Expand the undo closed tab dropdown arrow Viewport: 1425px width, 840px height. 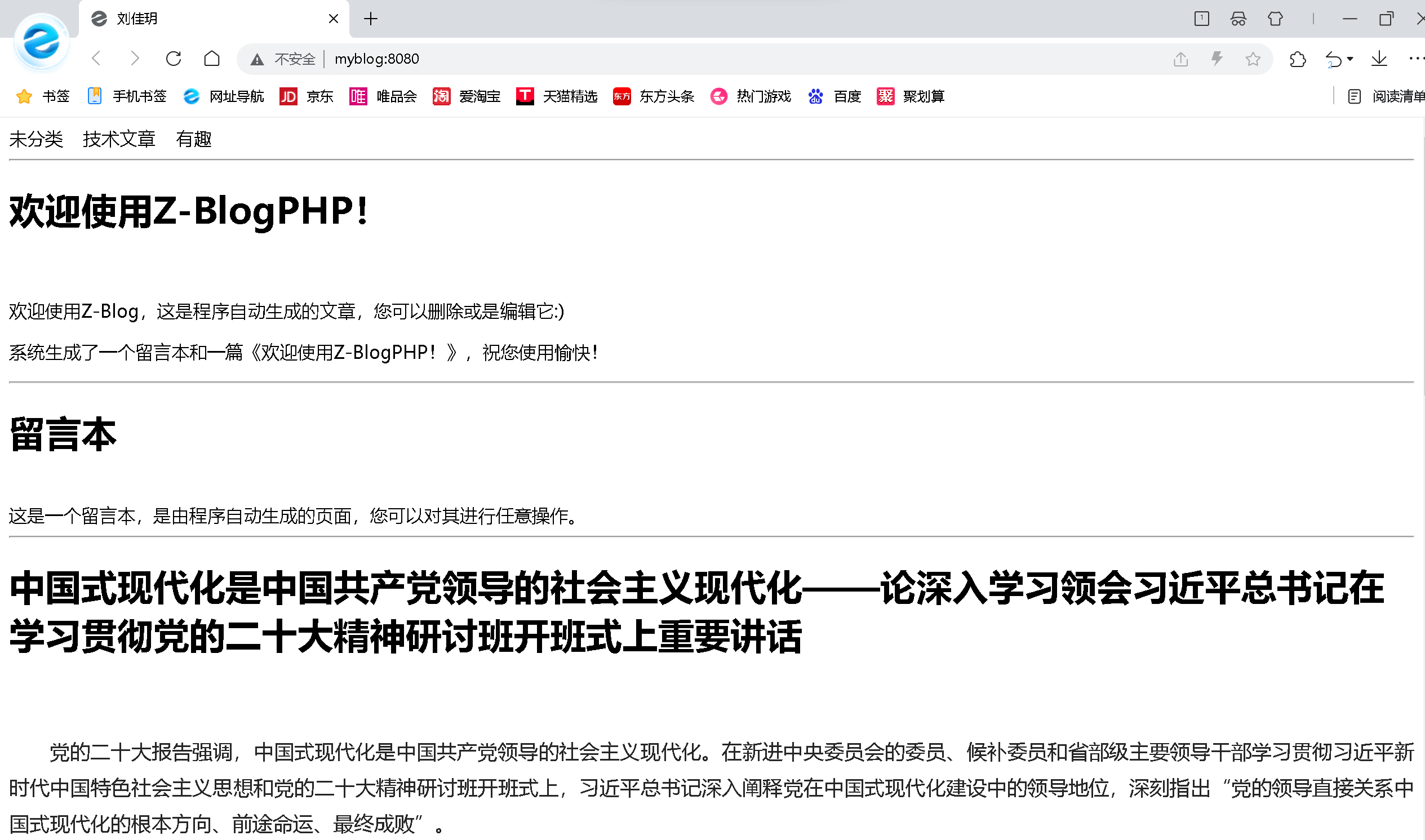point(1350,59)
